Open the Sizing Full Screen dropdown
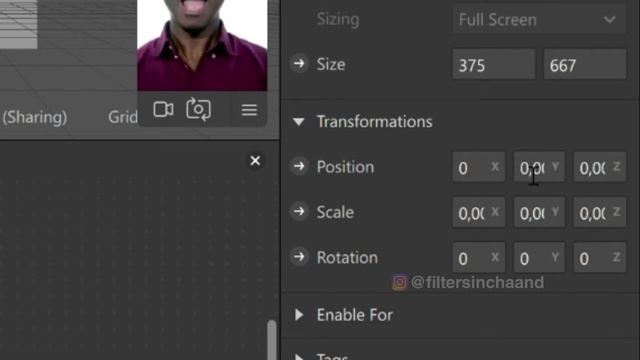Screen dimensions: 640x360 coord(539,19)
